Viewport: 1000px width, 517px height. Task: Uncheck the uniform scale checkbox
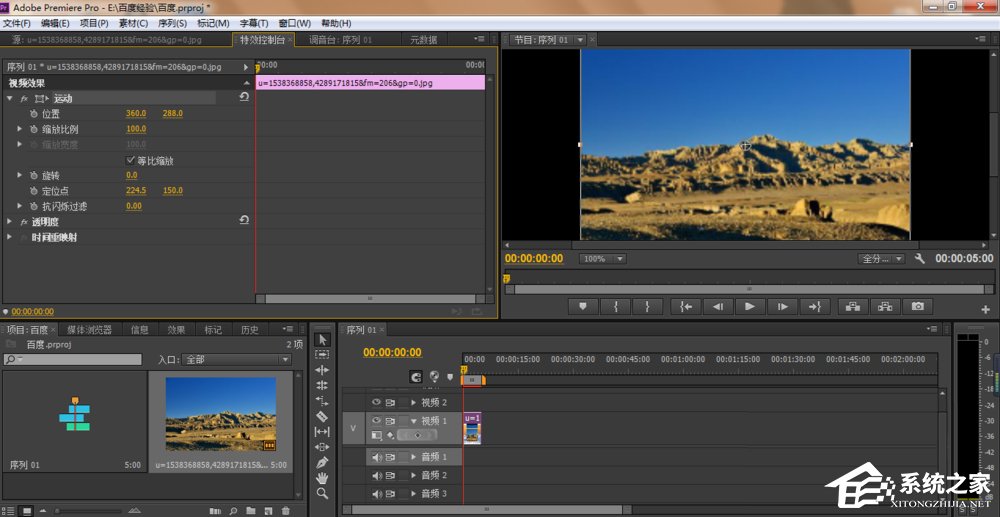pos(131,160)
